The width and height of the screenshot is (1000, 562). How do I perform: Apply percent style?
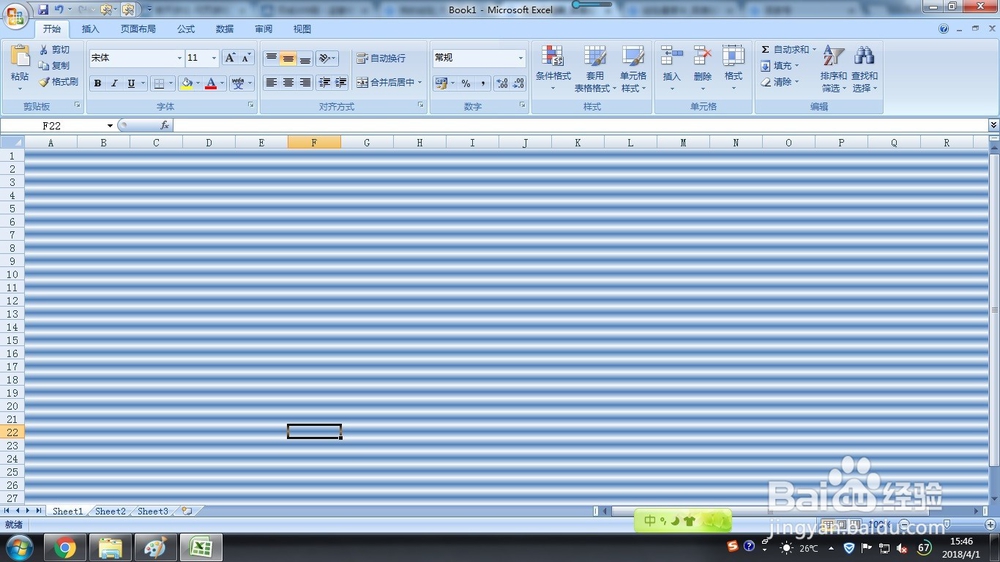tap(466, 83)
